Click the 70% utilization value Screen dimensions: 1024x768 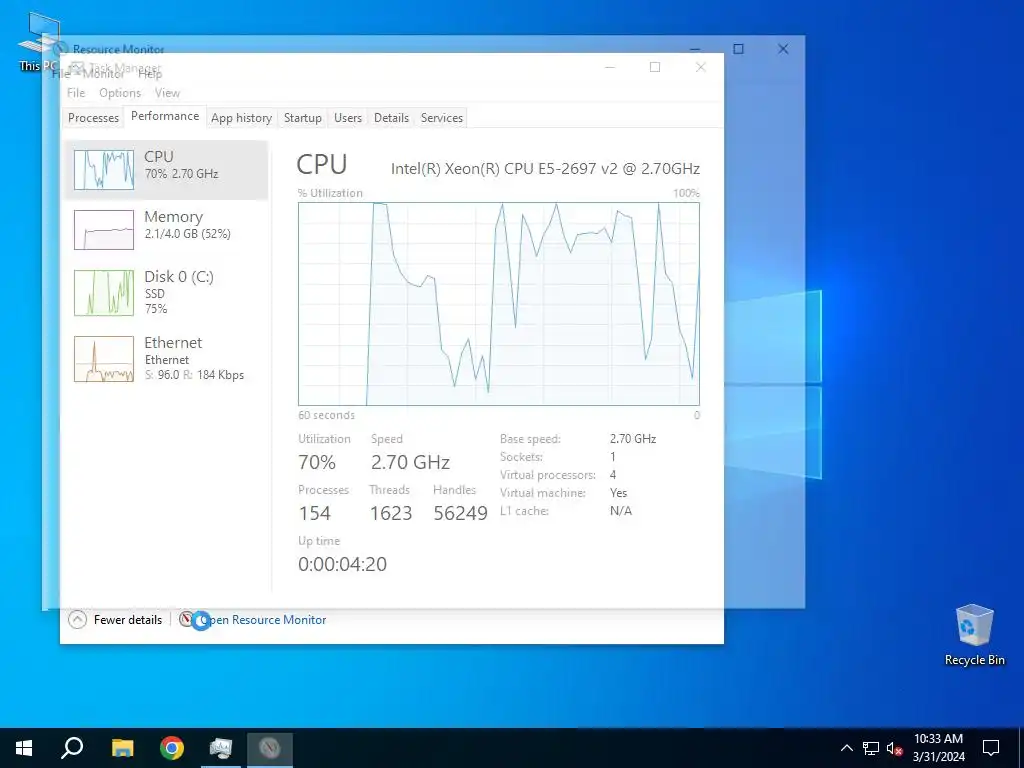(x=317, y=462)
